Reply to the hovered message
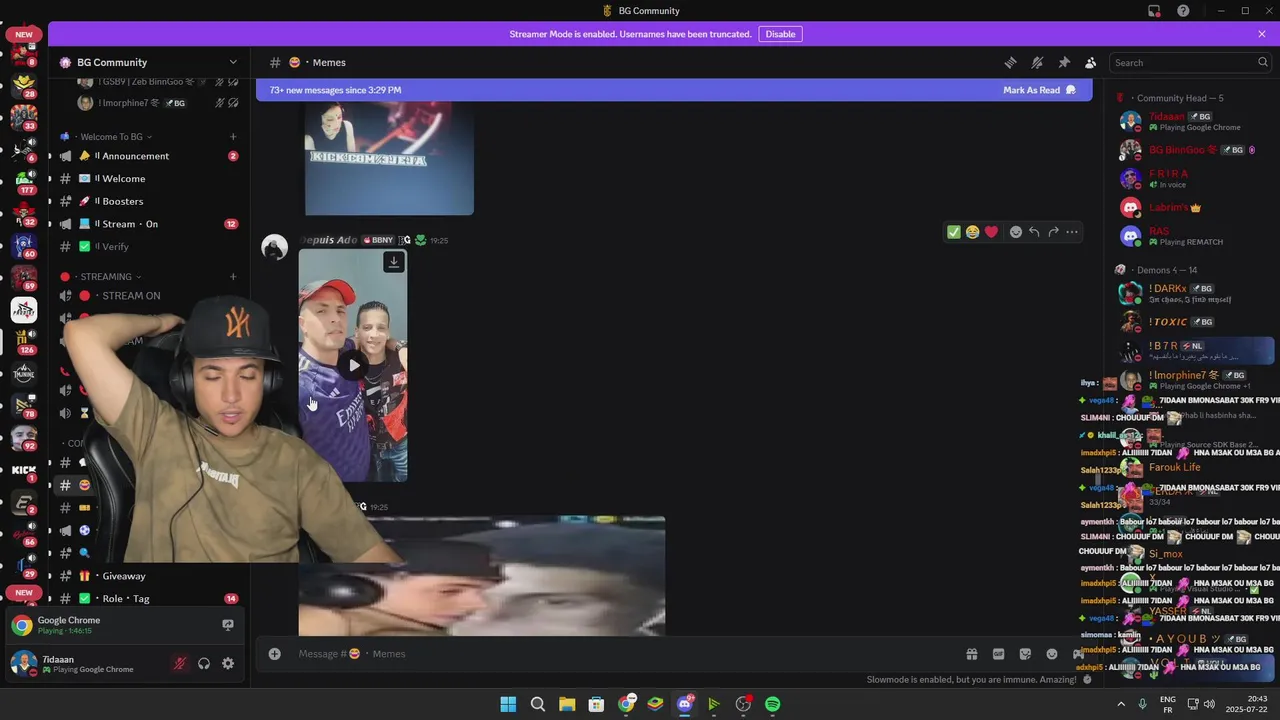Viewport: 1280px width, 720px height. point(1035,232)
